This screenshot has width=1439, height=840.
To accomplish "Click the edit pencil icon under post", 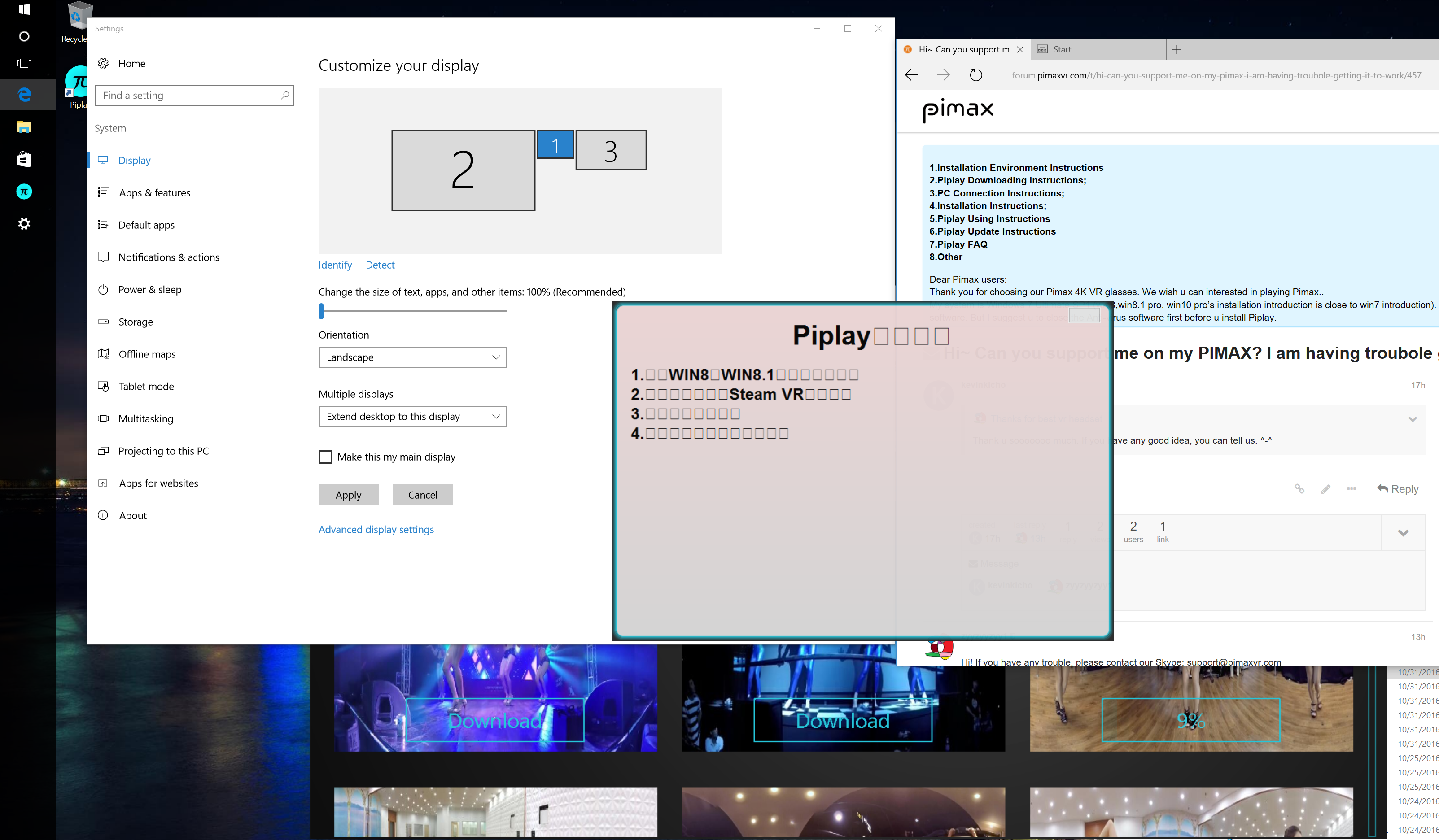I will coord(1325,489).
